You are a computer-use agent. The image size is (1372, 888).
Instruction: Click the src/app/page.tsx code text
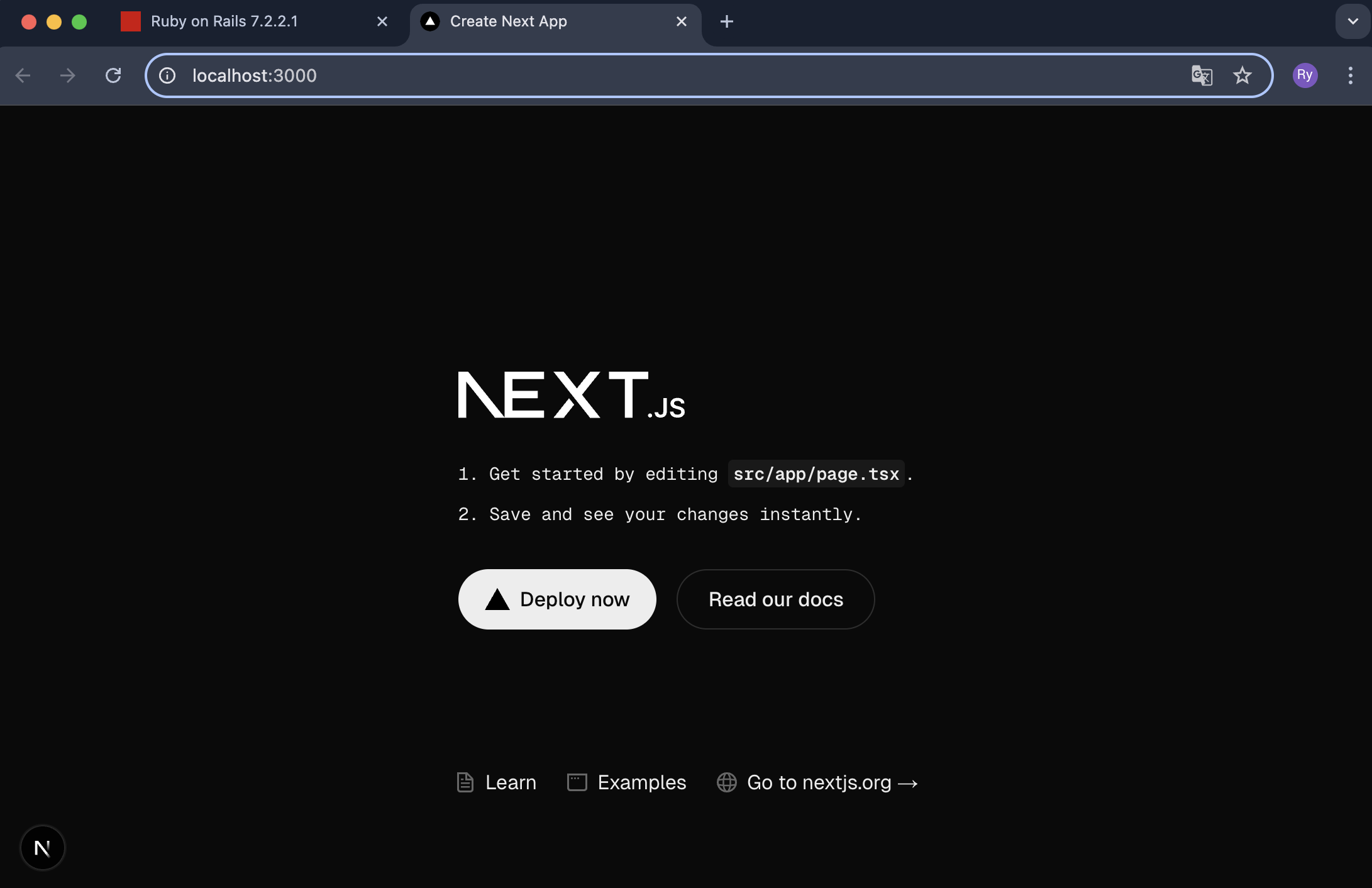[x=816, y=474]
